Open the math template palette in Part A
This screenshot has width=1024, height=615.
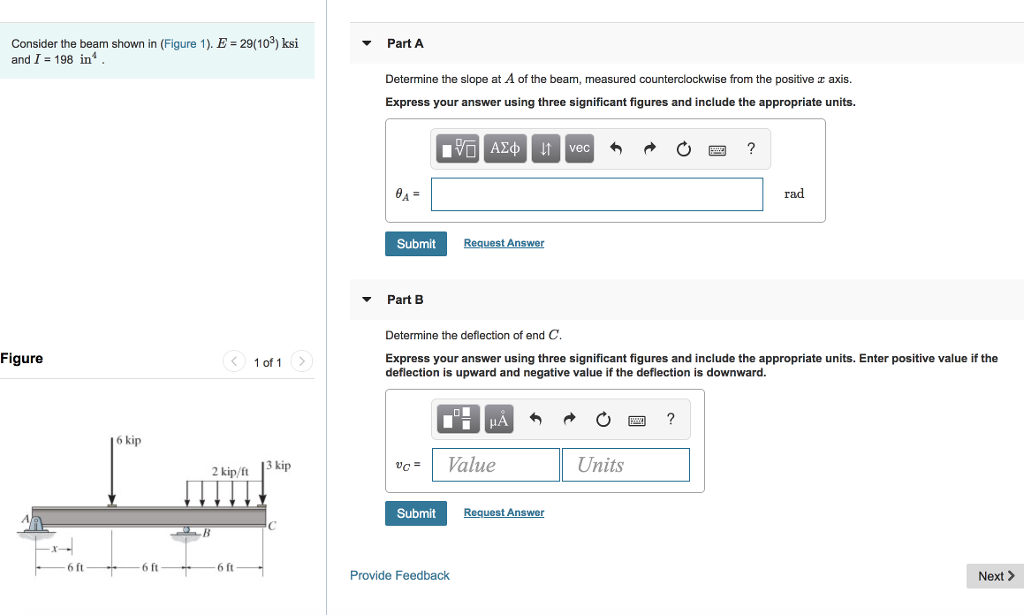458,148
